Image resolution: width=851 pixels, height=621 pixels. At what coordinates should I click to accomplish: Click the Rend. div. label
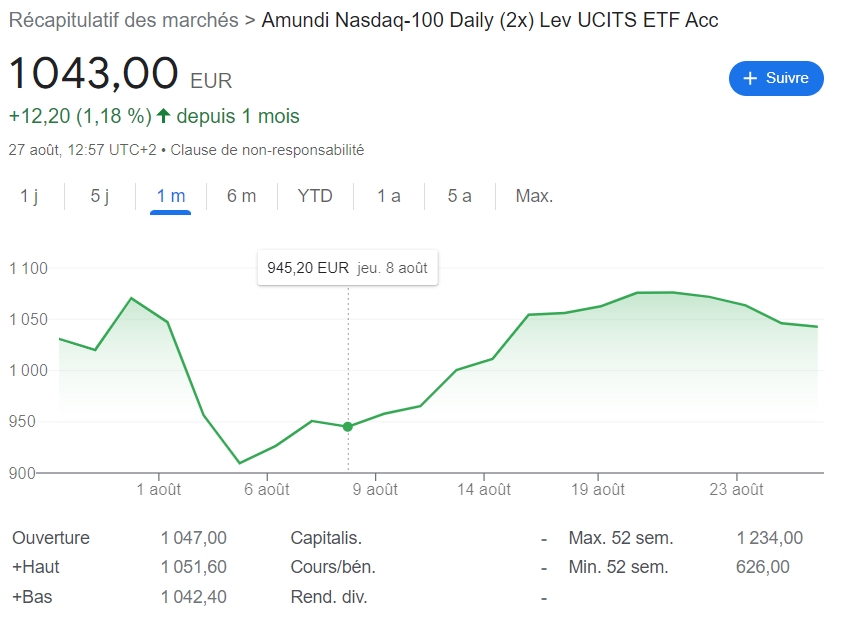329,597
